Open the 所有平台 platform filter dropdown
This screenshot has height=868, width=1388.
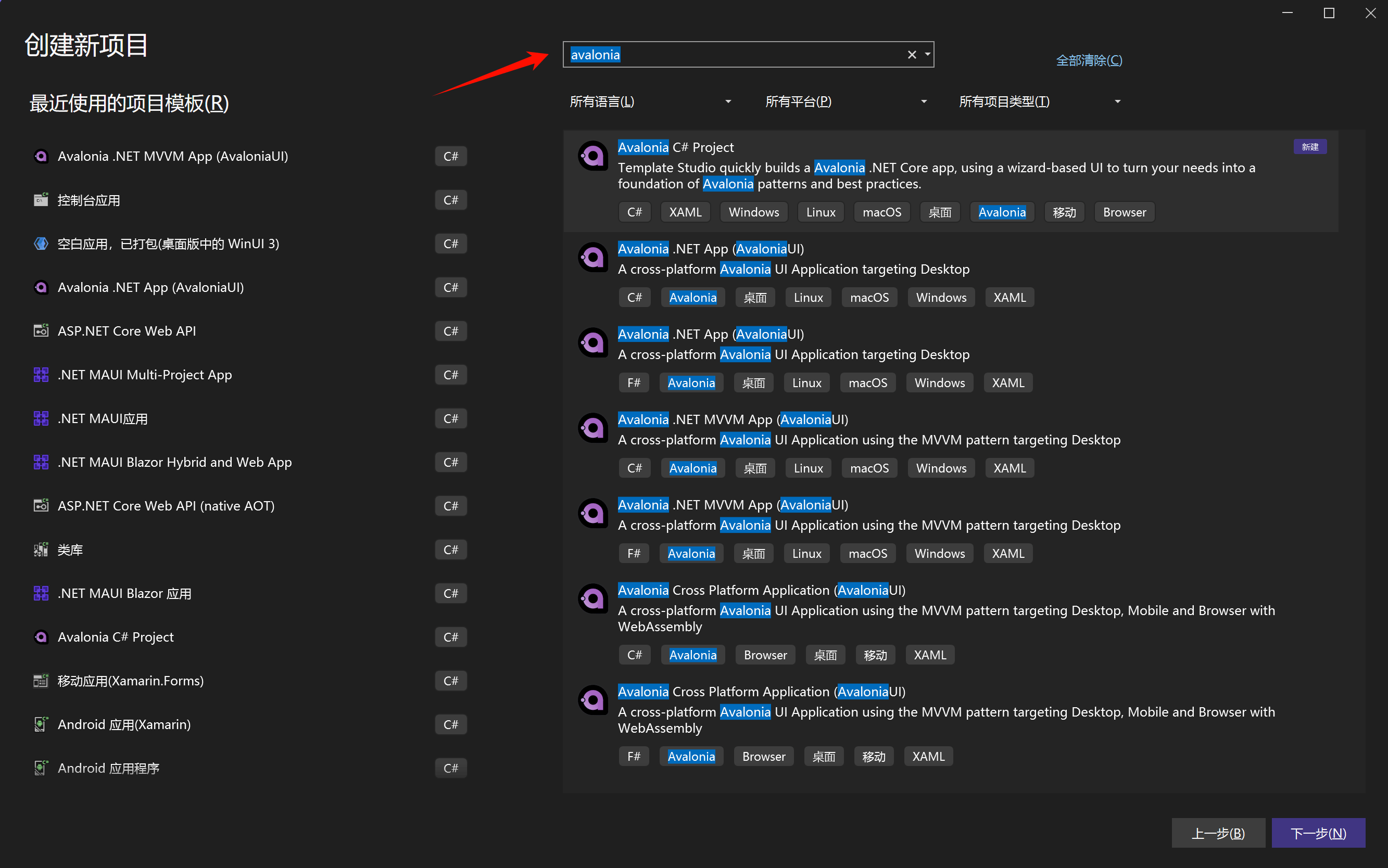[846, 101]
